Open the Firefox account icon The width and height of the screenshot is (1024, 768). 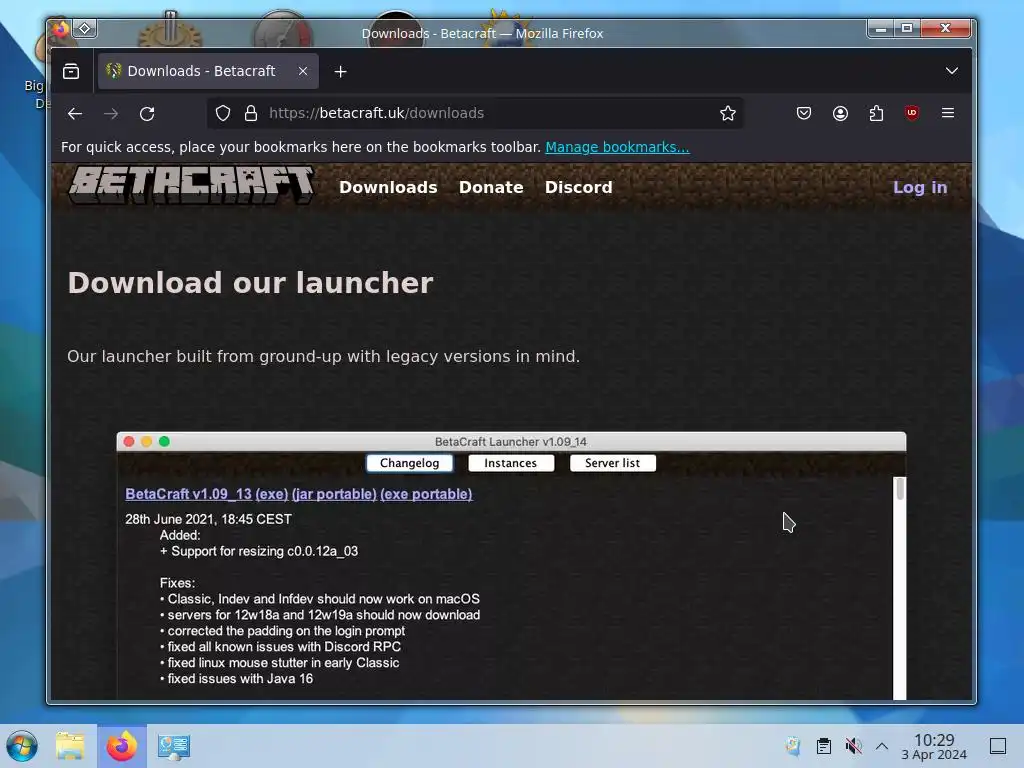pyautogui.click(x=840, y=114)
